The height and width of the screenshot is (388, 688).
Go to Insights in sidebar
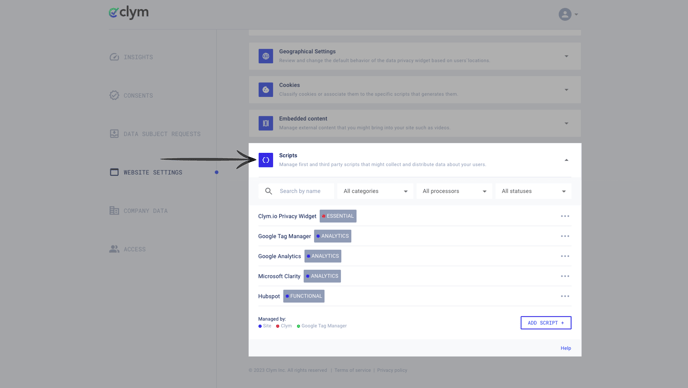click(x=138, y=57)
